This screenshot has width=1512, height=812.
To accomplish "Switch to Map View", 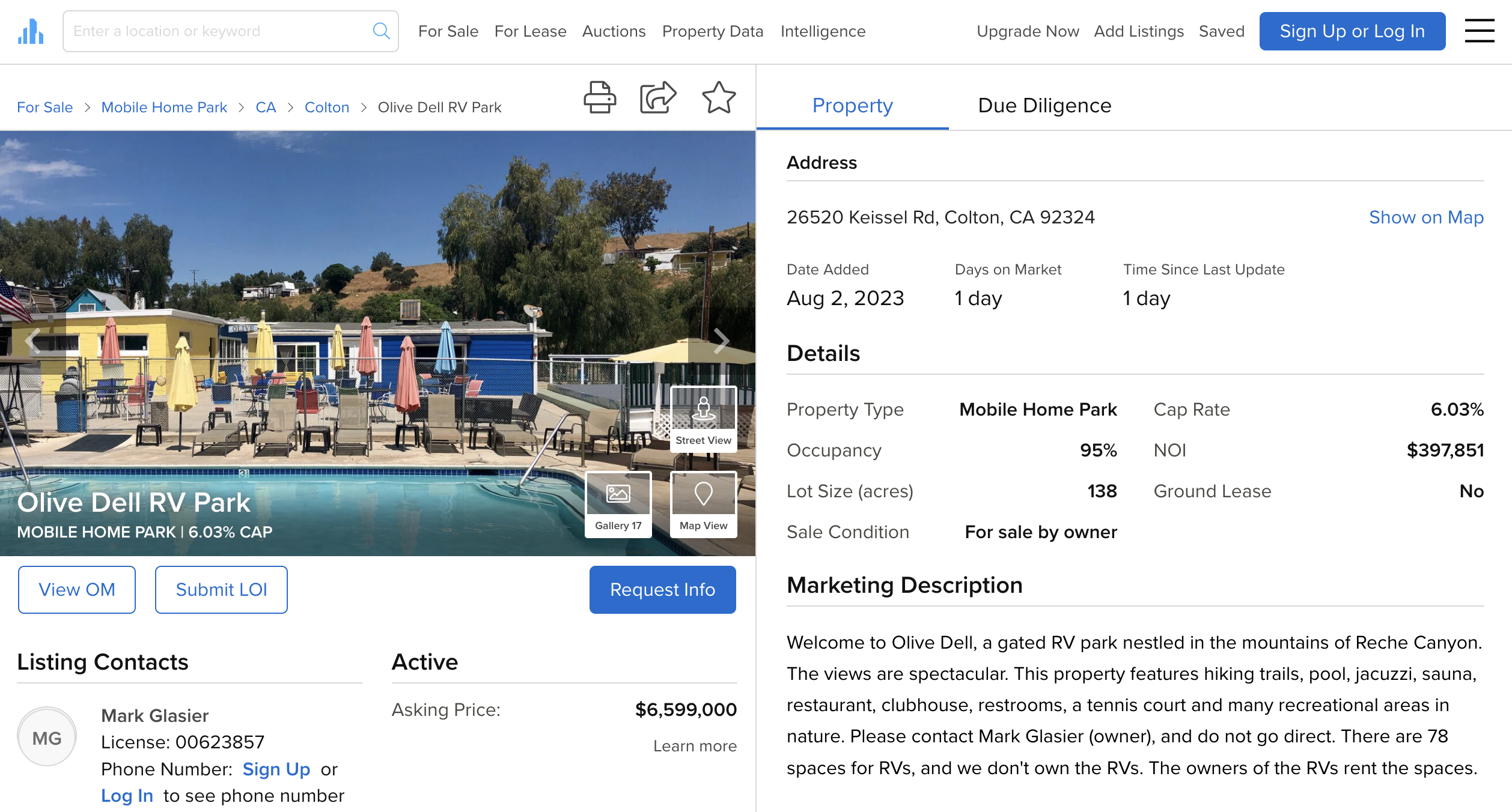I will (x=703, y=504).
